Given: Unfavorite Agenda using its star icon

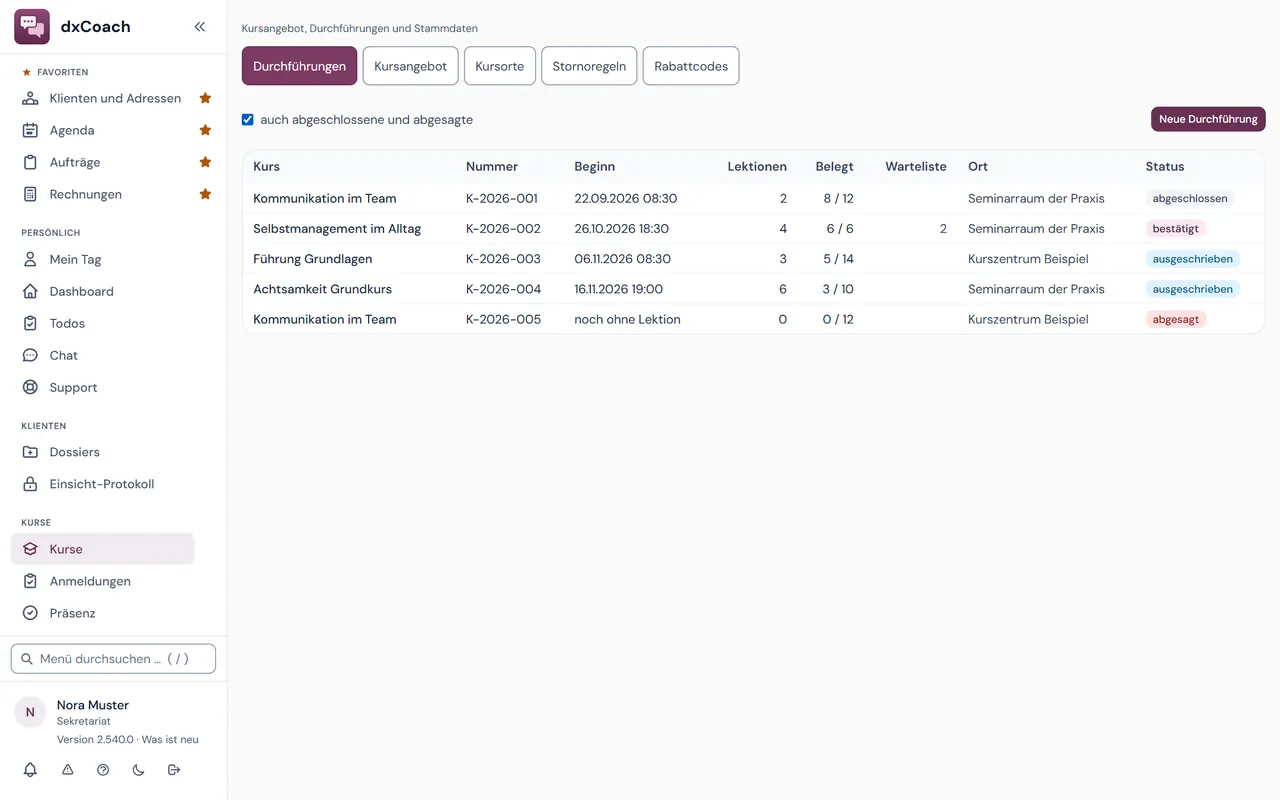Looking at the screenshot, I should coord(205,130).
